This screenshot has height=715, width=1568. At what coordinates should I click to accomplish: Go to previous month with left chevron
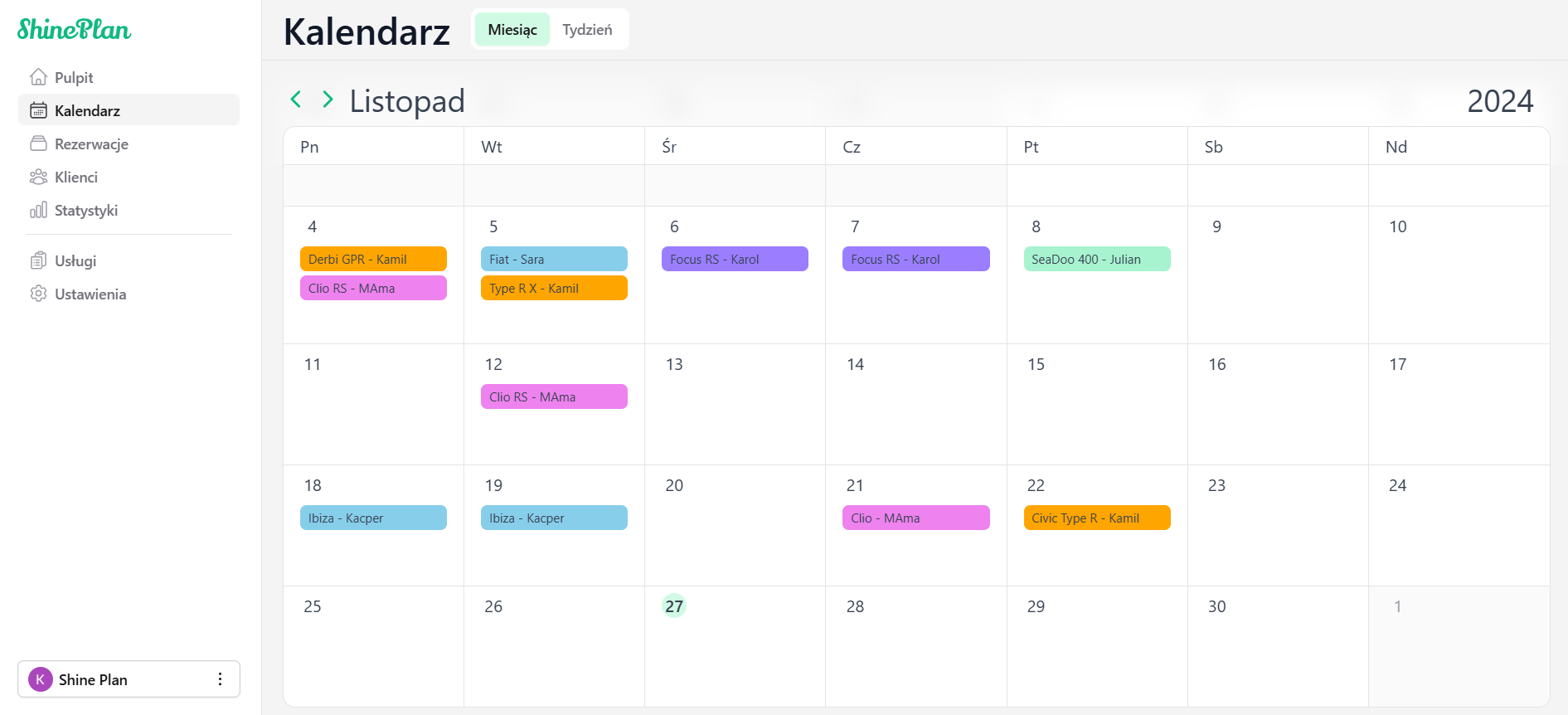click(296, 100)
